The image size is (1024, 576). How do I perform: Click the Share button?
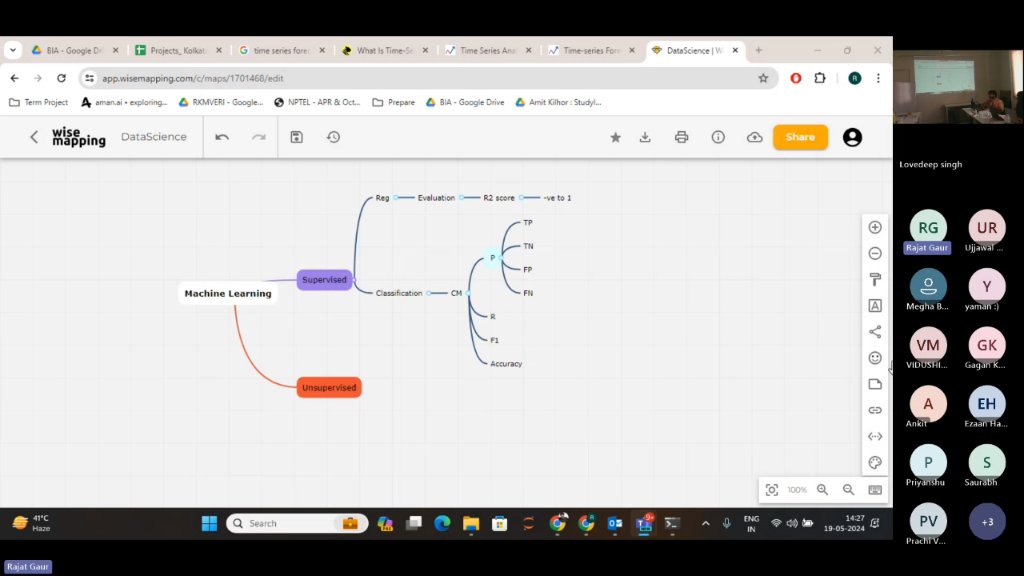coord(800,137)
